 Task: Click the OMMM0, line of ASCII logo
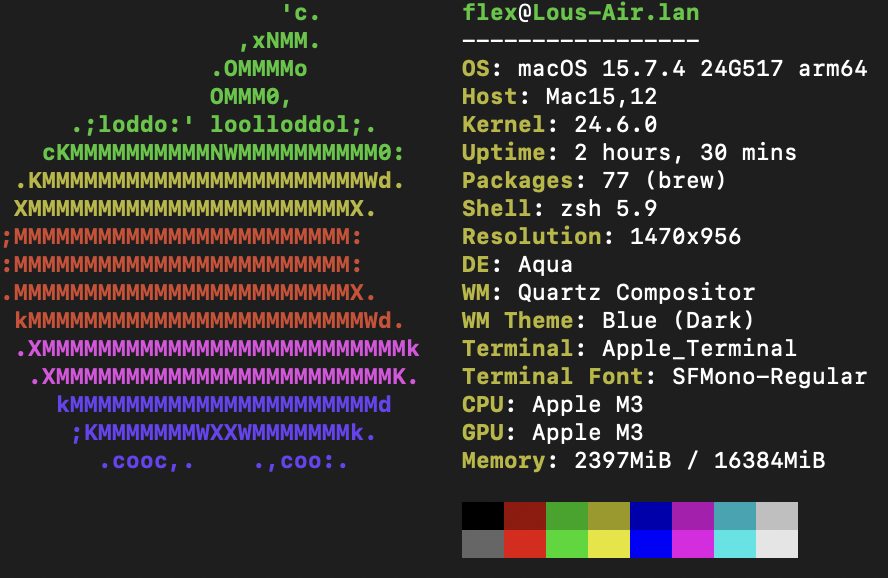251,97
